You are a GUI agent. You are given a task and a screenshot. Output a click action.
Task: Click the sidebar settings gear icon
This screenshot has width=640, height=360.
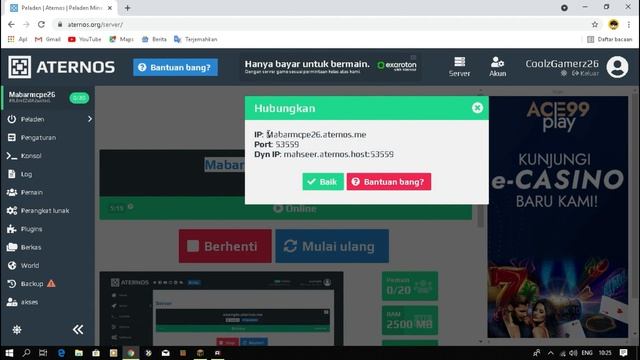tap(17, 330)
